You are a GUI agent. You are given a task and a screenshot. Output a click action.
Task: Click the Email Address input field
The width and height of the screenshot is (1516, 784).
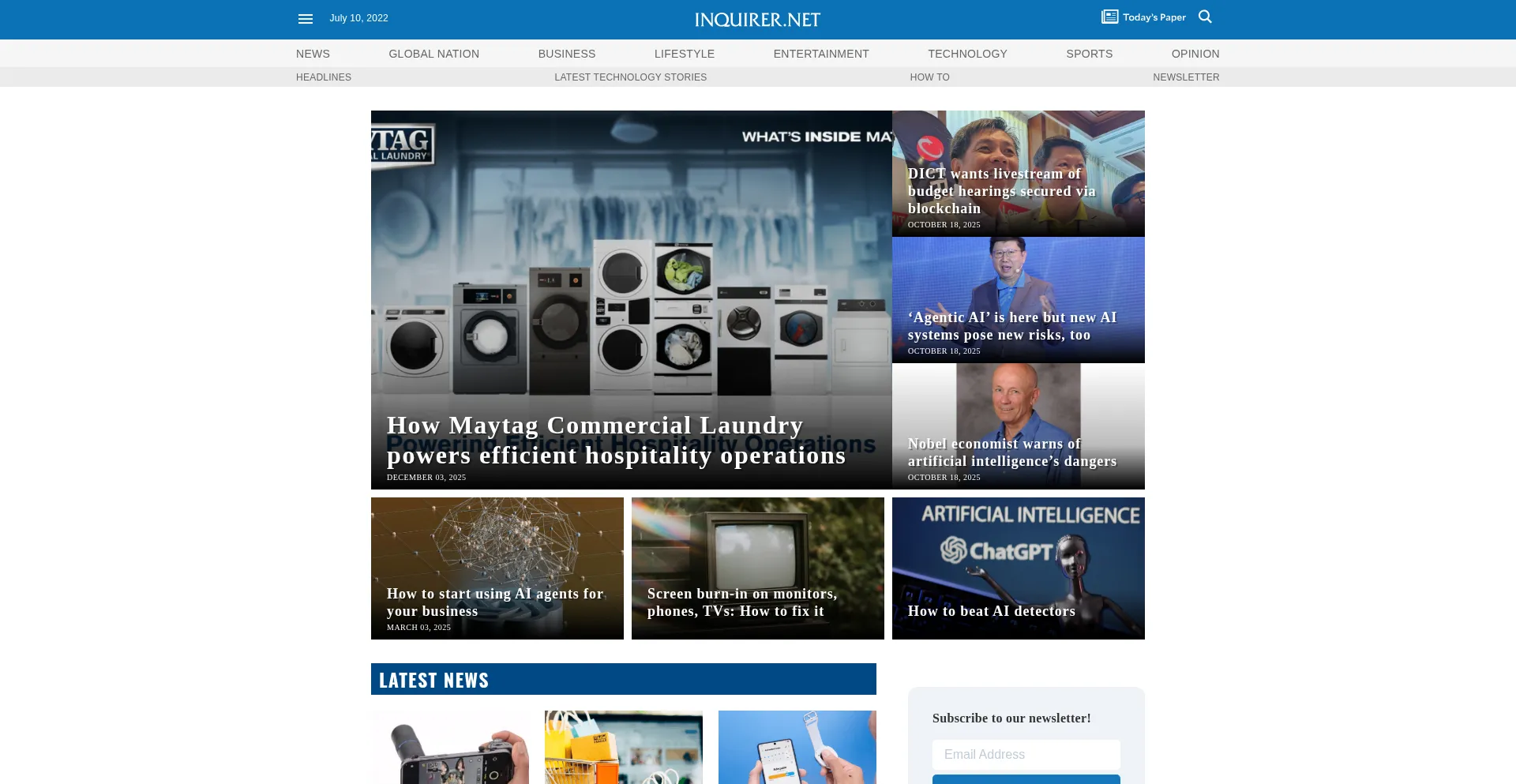tap(1026, 755)
